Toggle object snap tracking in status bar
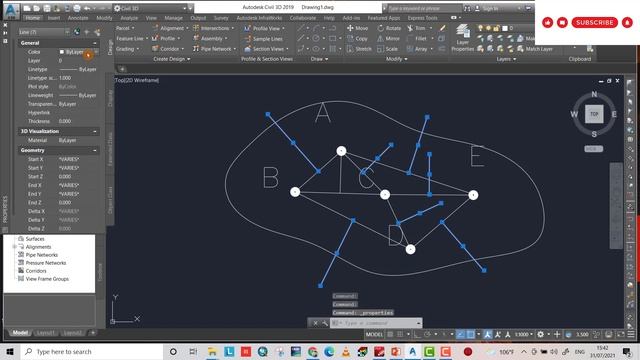Viewport: 640px width, 360px height. 460,334
